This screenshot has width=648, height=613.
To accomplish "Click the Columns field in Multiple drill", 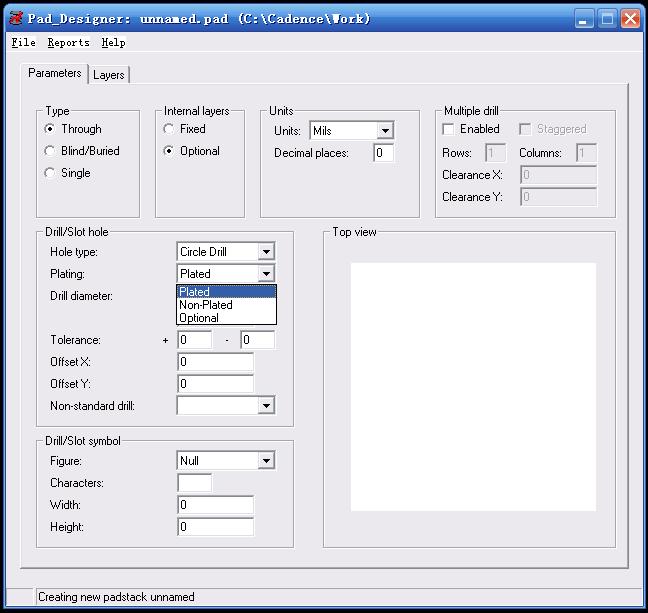I will point(586,153).
